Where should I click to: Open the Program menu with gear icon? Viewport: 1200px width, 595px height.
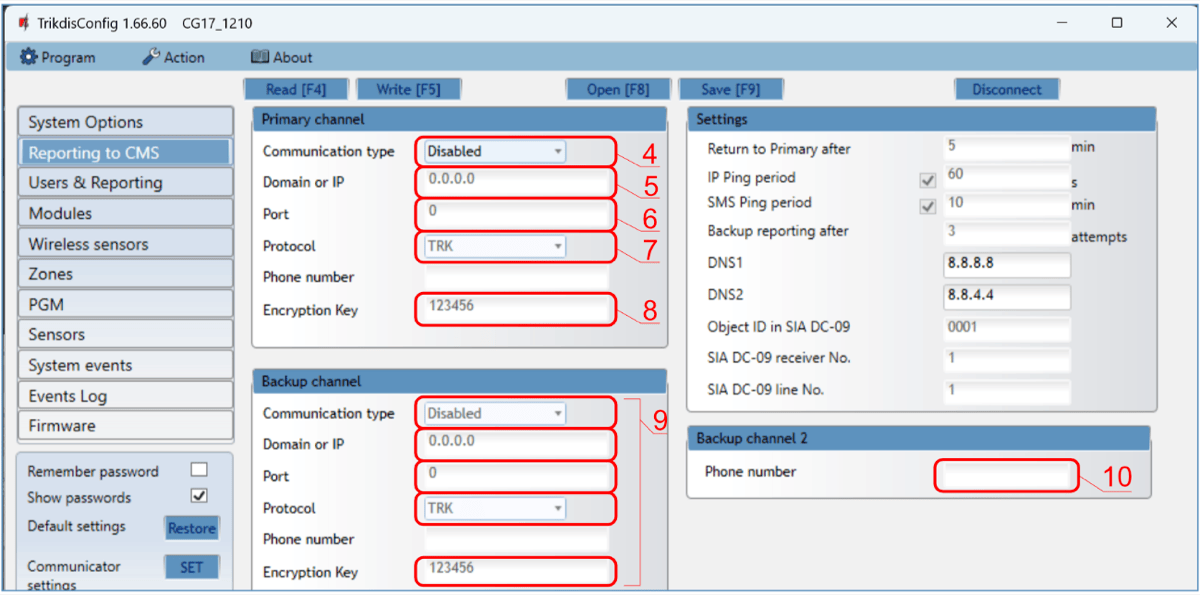tap(58, 58)
